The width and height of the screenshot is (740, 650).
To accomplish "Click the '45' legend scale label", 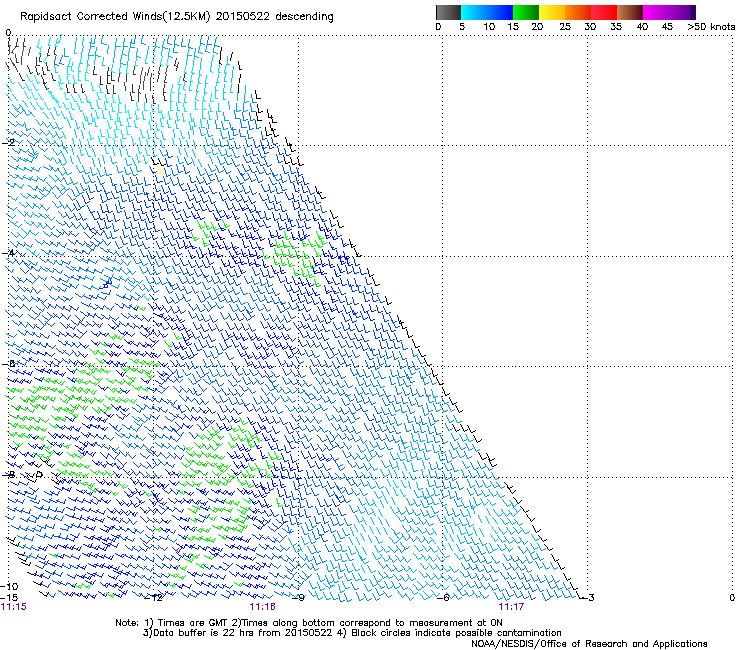I will (667, 27).
